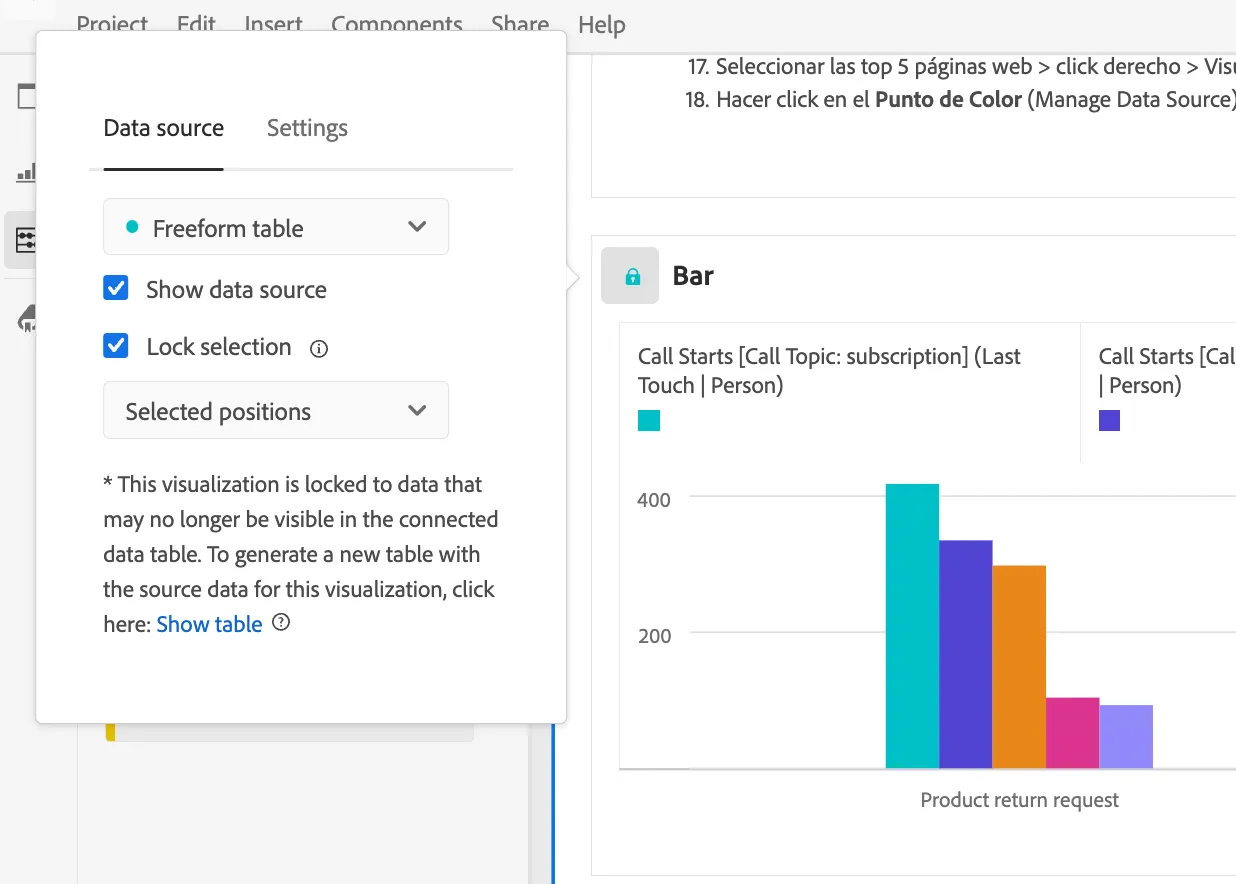Open the Share menu

click(x=520, y=25)
